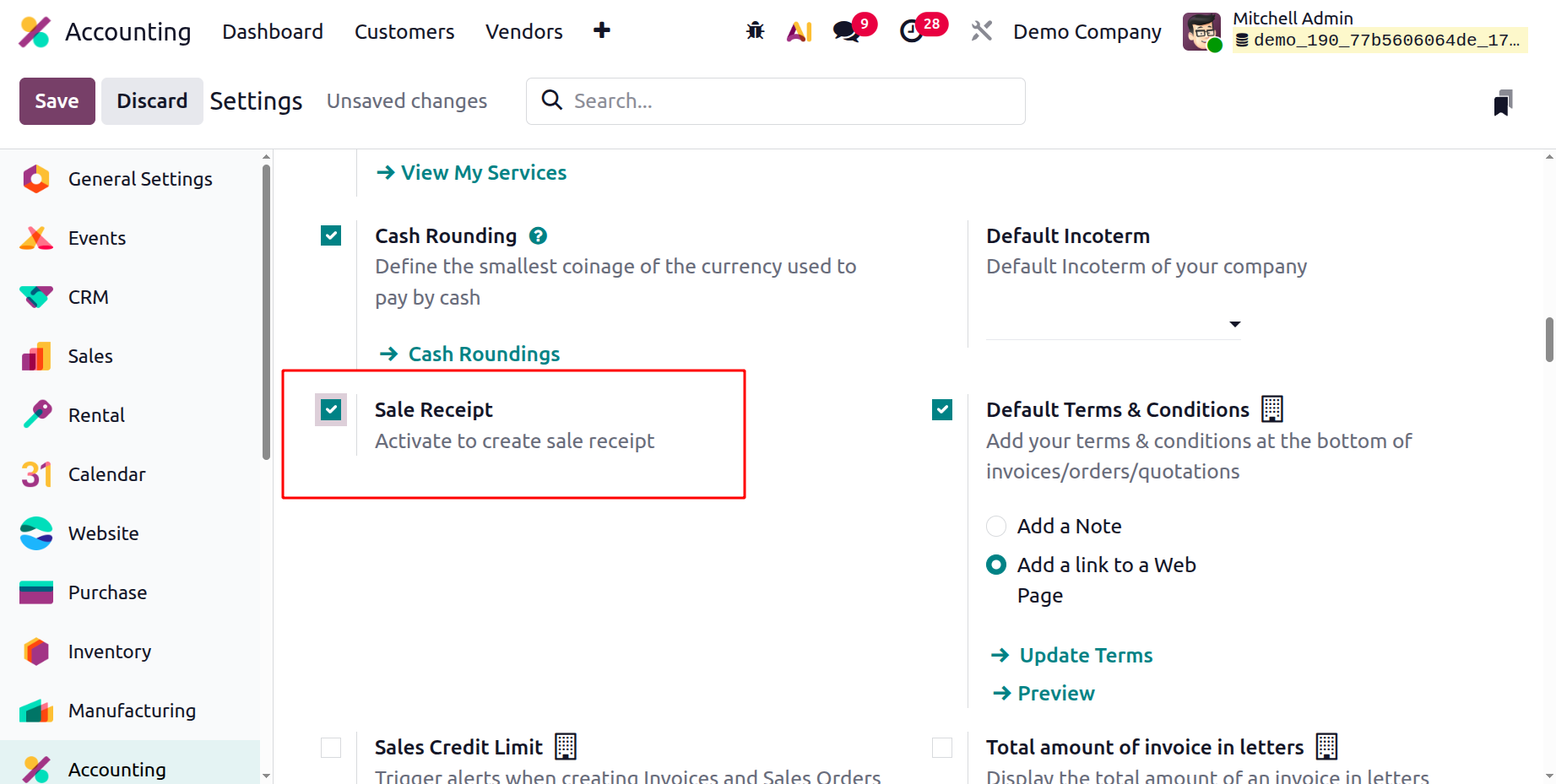Open the Default Incoterm dropdown
The image size is (1556, 784).
point(1114,324)
